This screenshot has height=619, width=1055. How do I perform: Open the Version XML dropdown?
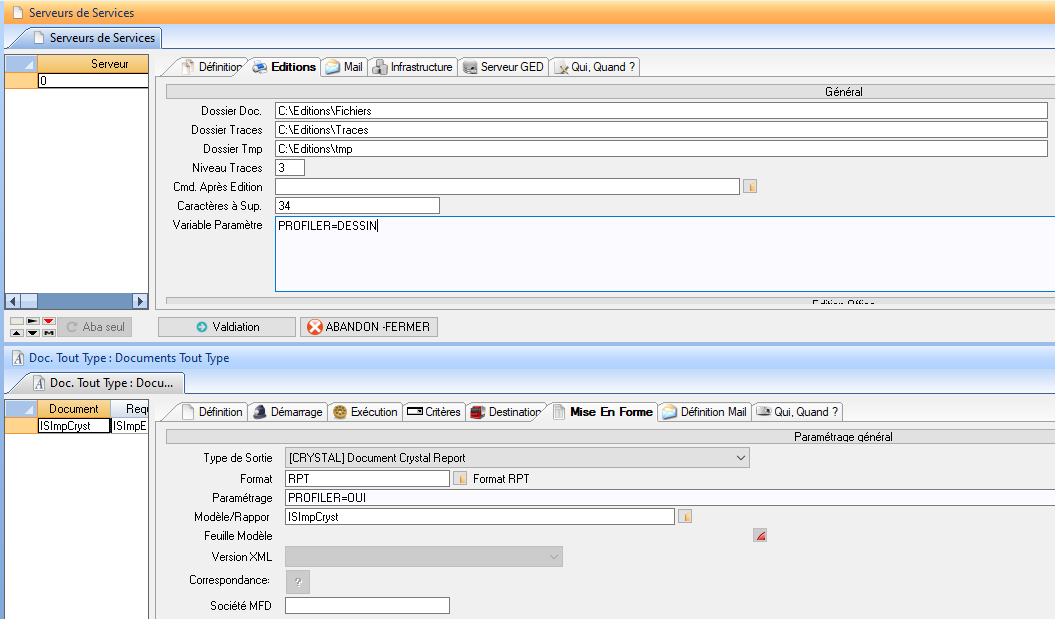pyautogui.click(x=554, y=557)
